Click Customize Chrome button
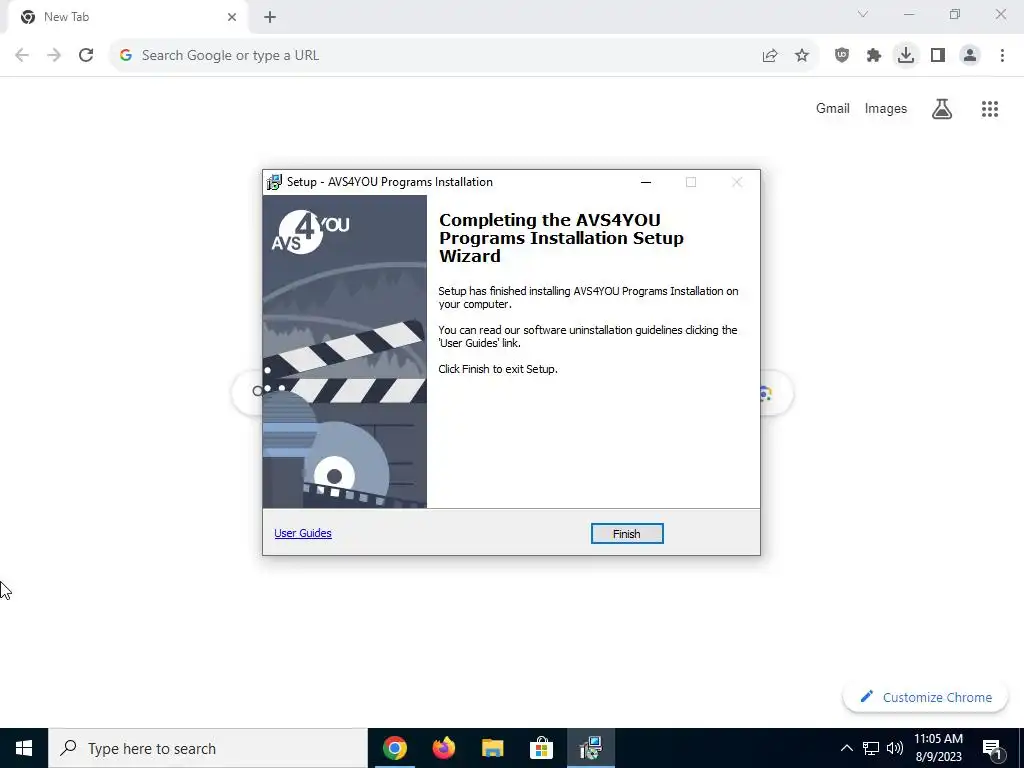 pos(926,697)
